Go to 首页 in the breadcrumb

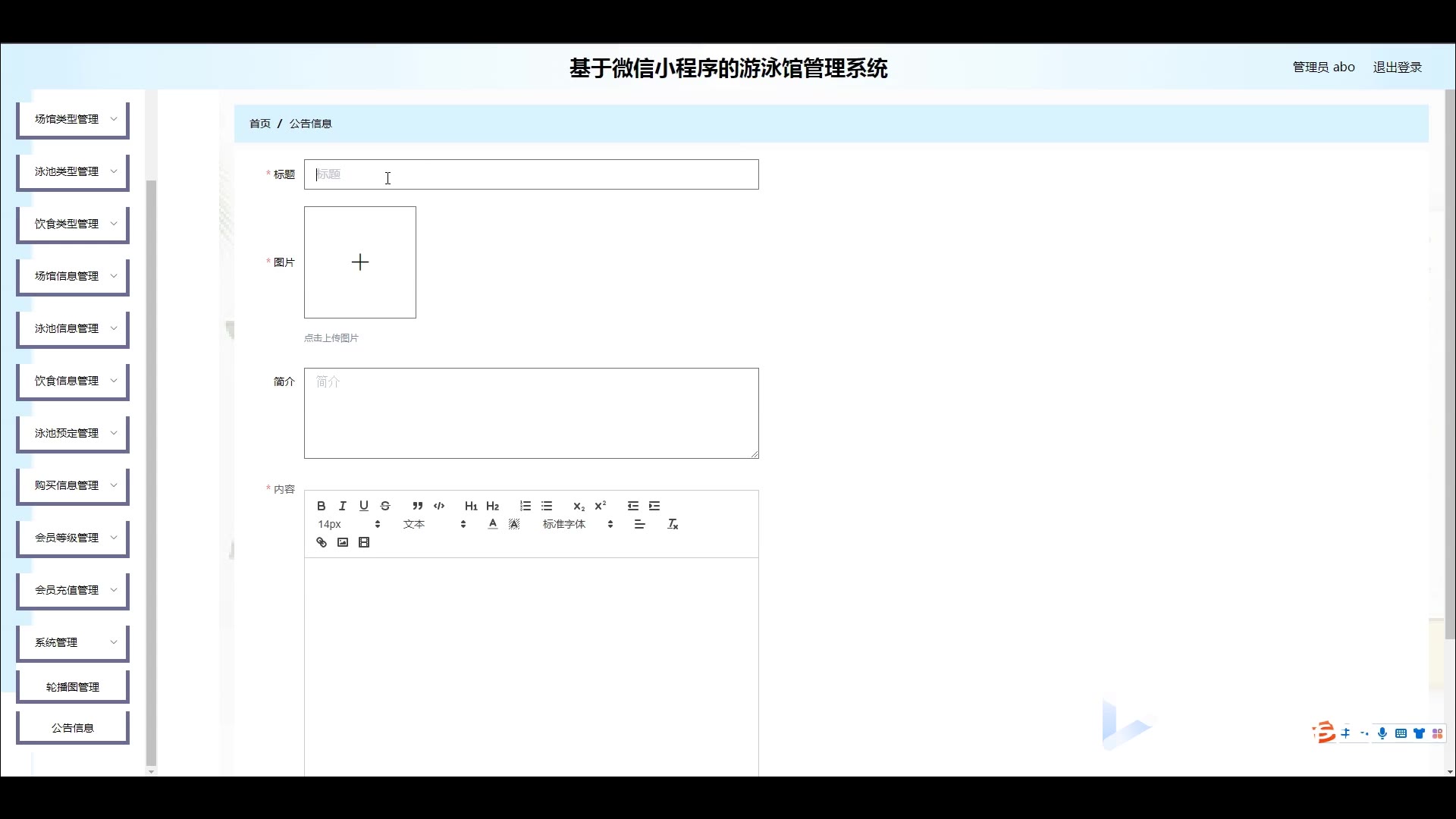260,124
